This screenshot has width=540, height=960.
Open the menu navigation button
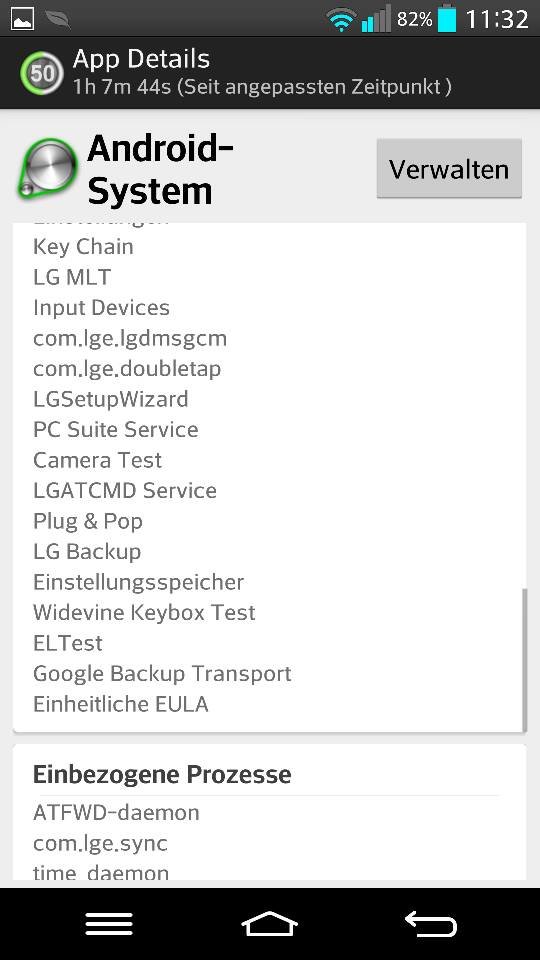109,923
